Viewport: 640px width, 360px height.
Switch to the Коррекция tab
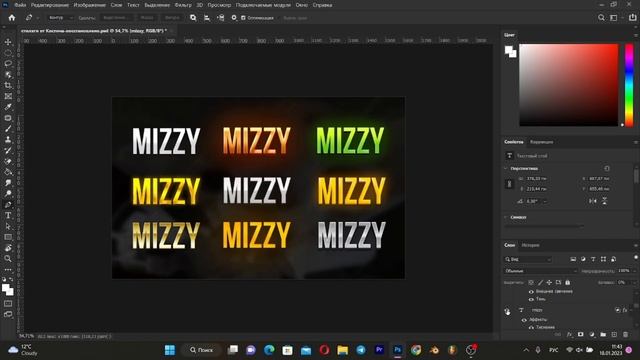tap(541, 142)
